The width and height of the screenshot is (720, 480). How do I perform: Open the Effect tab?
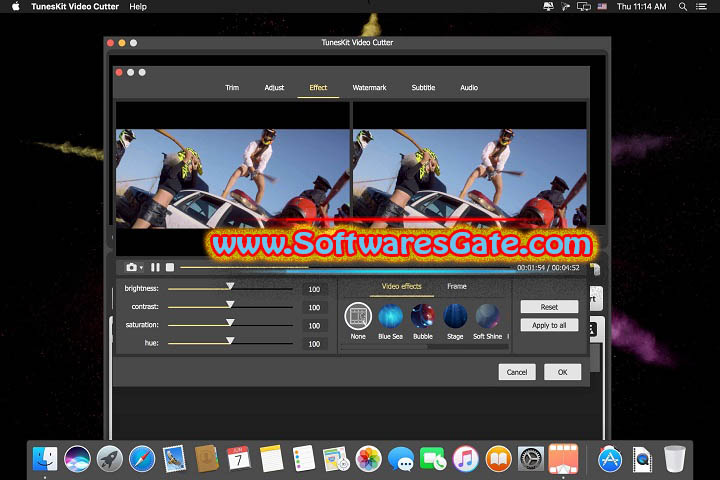pos(318,87)
